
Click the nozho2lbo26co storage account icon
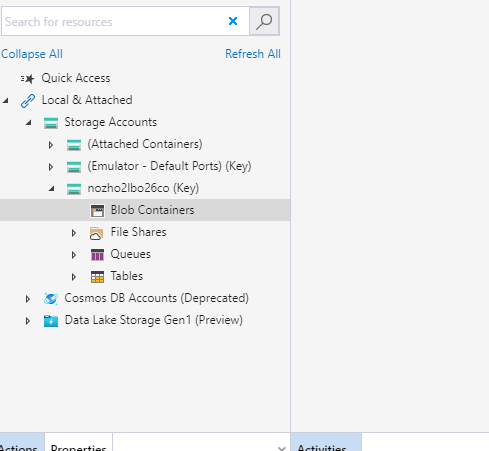coord(74,189)
